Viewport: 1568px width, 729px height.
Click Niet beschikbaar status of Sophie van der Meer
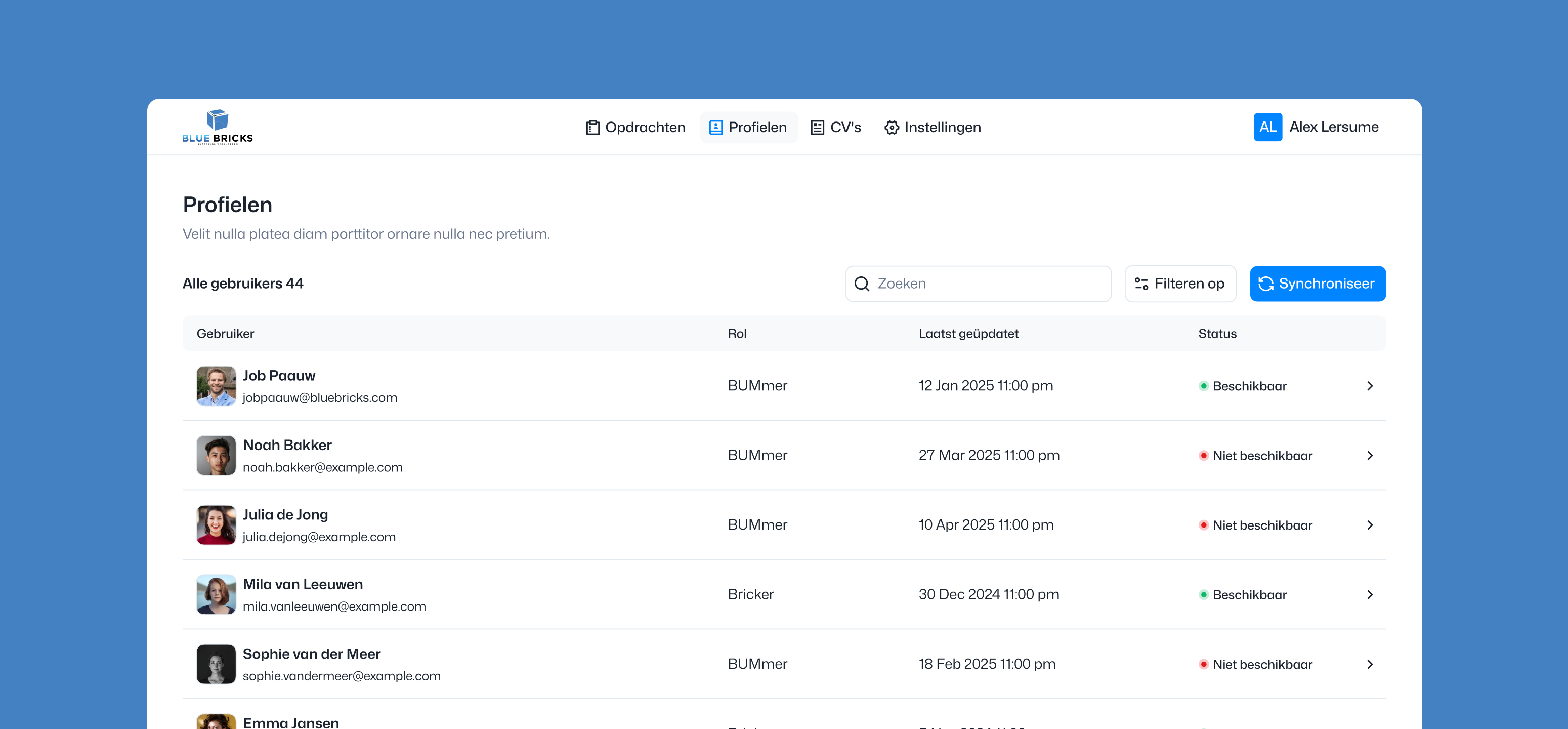coord(1255,664)
